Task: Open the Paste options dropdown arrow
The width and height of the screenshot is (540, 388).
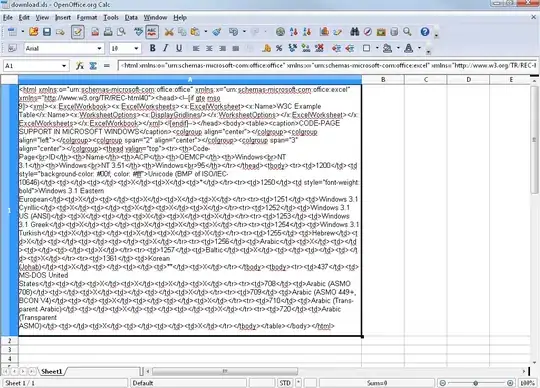Action: coord(206,32)
